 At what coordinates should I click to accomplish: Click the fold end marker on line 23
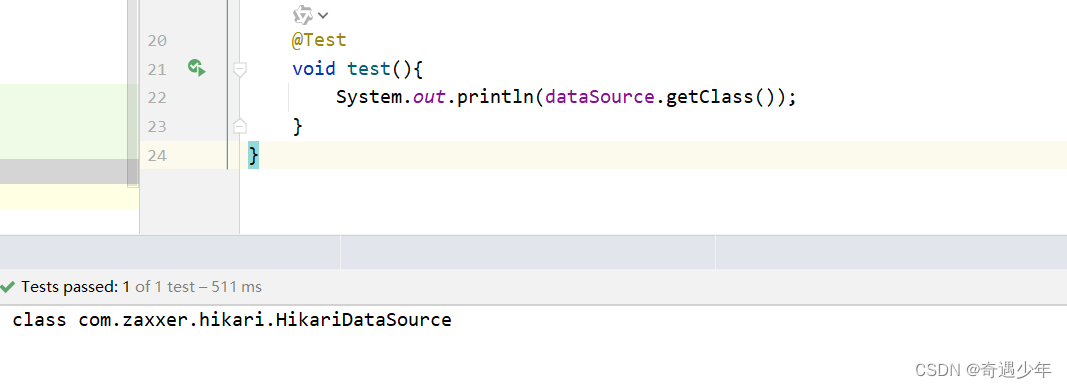240,126
